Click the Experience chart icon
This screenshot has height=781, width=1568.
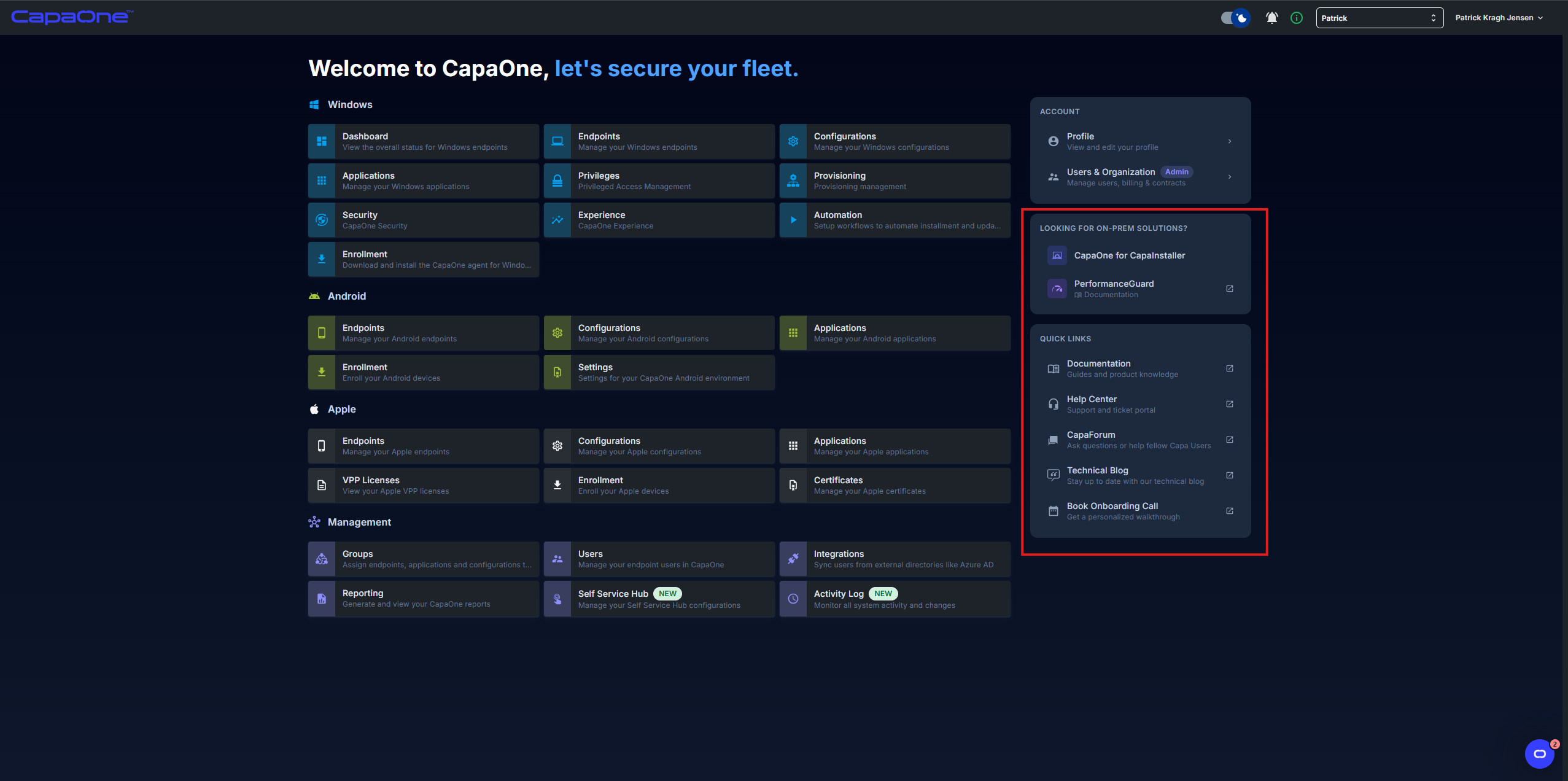[x=557, y=220]
